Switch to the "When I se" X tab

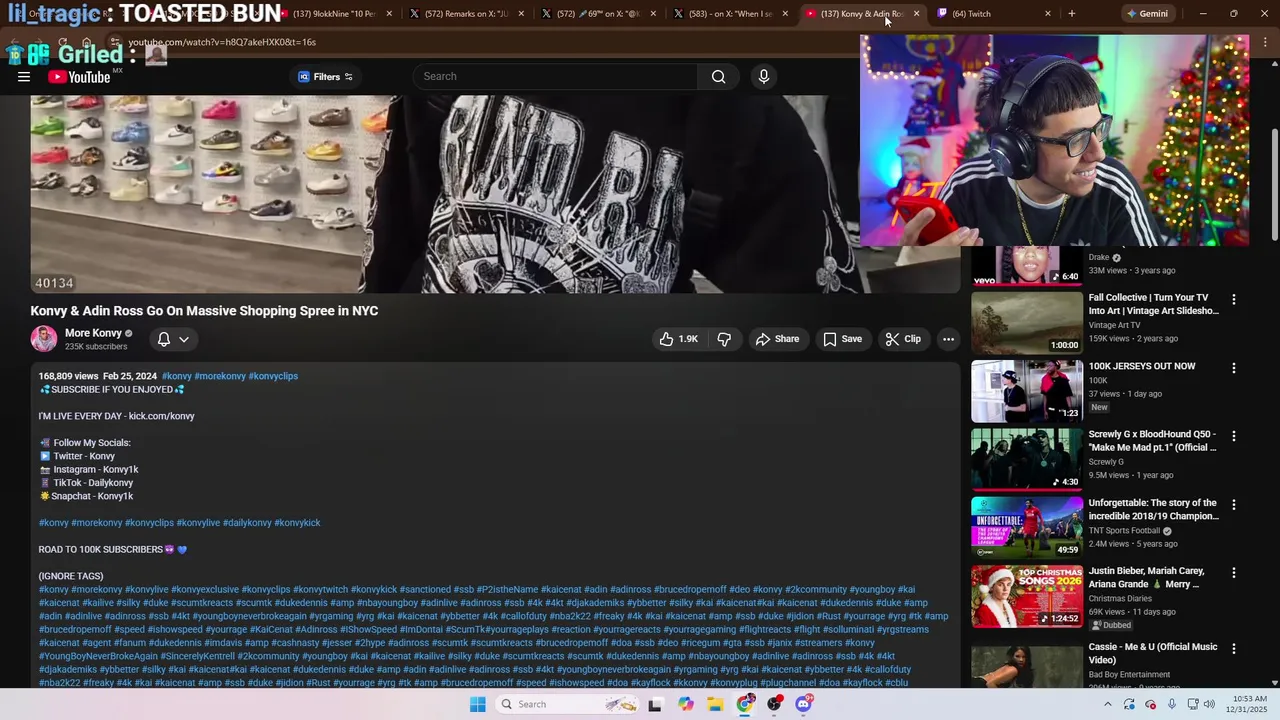[x=729, y=14]
